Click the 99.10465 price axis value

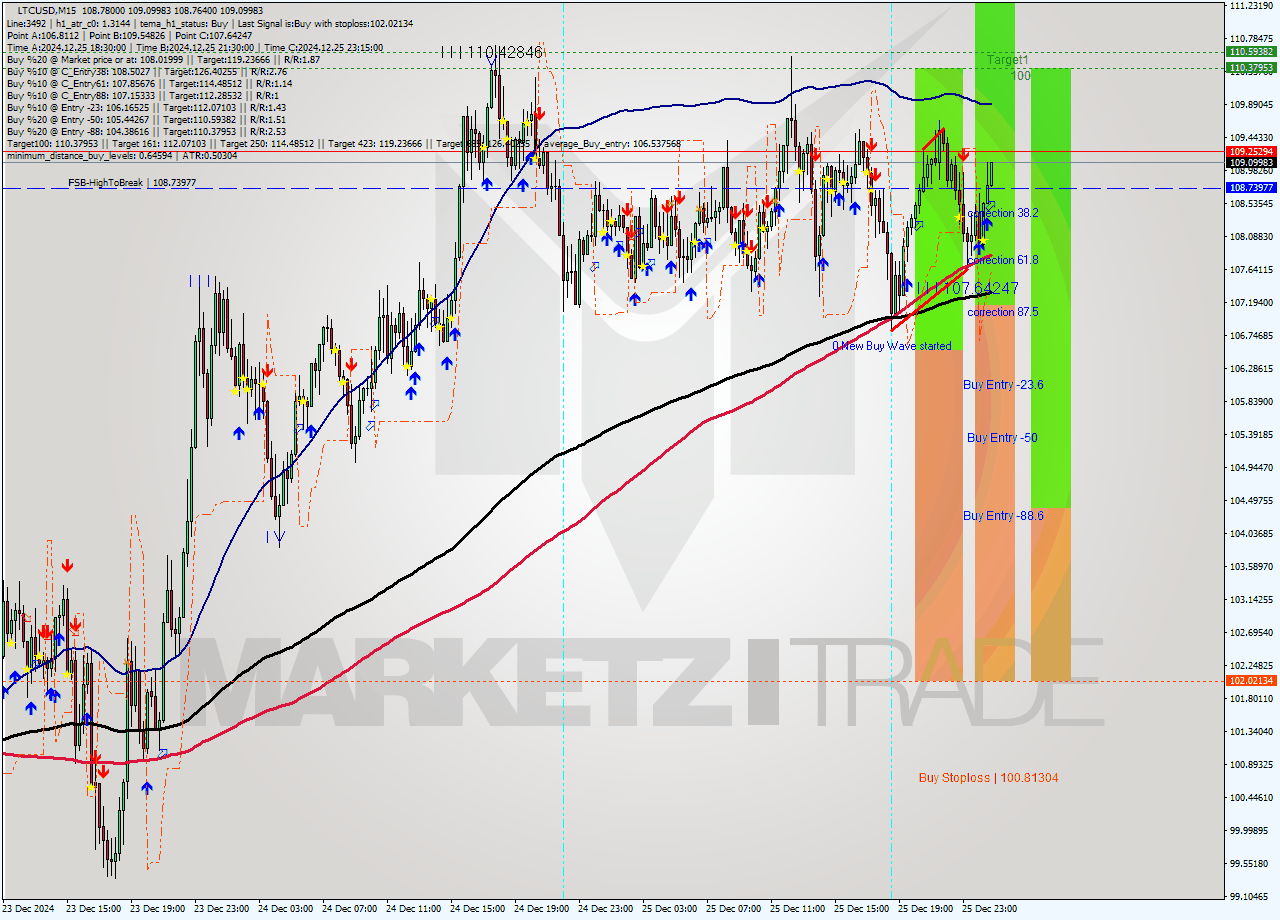pyautogui.click(x=1251, y=896)
